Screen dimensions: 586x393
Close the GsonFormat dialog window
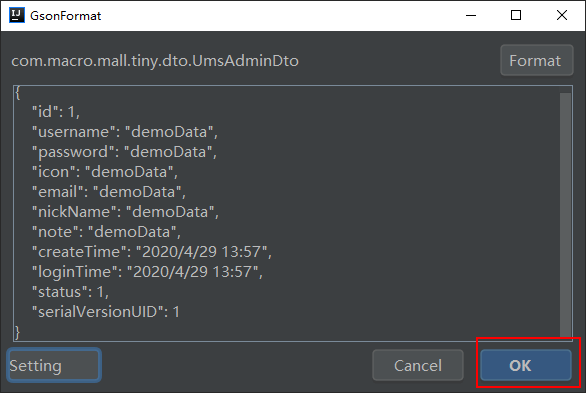pos(562,15)
